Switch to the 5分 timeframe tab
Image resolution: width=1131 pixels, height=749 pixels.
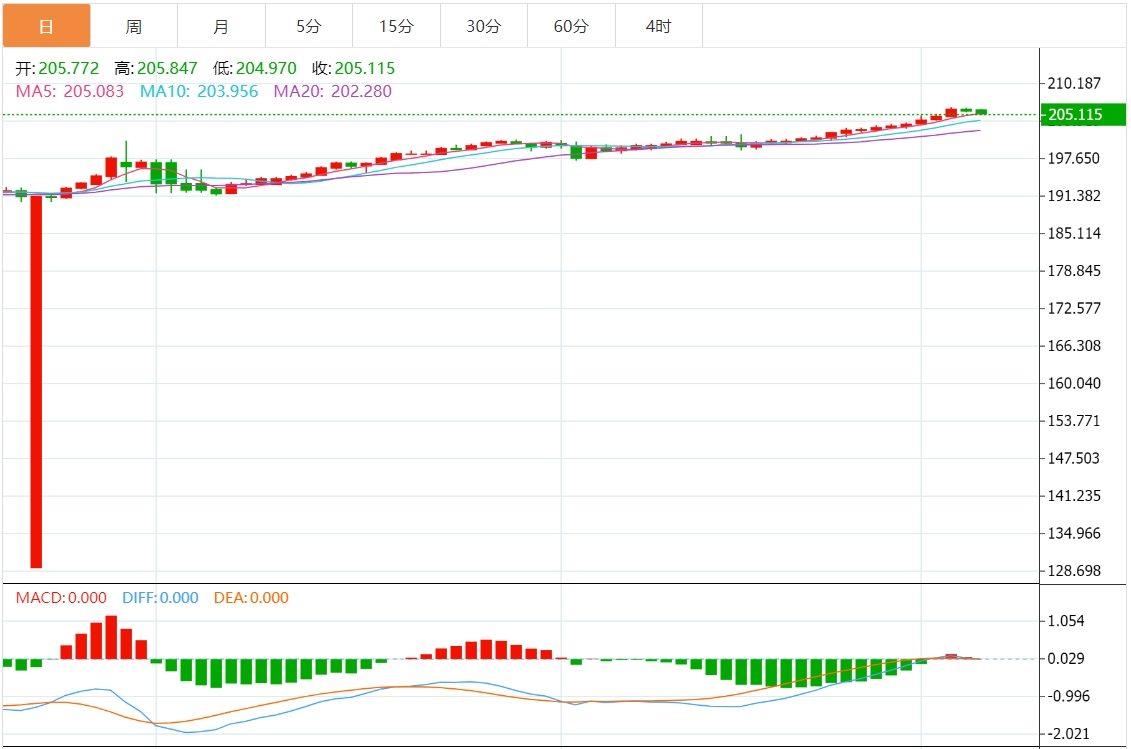[309, 26]
